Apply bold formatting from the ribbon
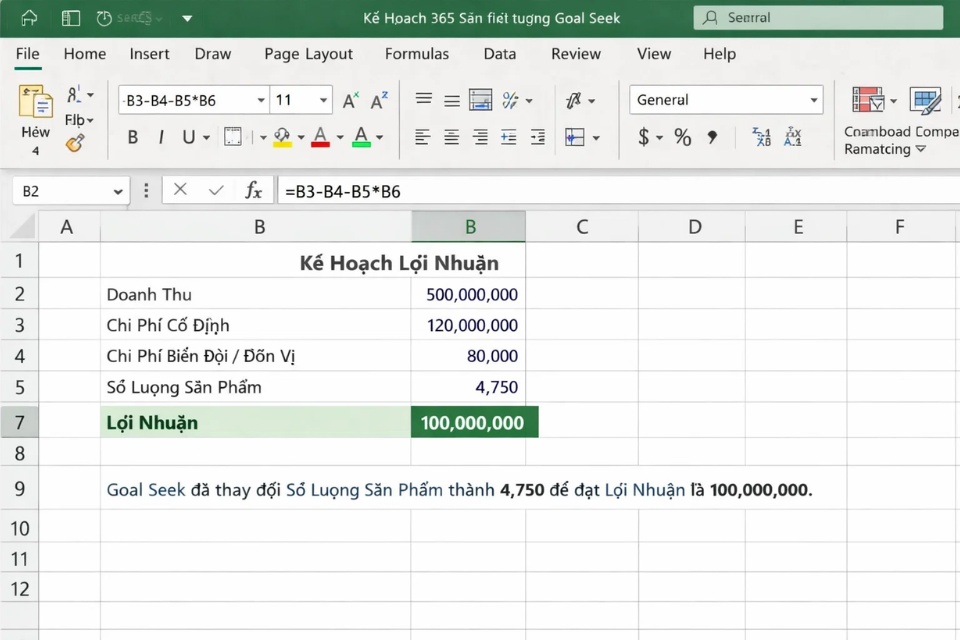Viewport: 960px width, 640px height. [133, 137]
